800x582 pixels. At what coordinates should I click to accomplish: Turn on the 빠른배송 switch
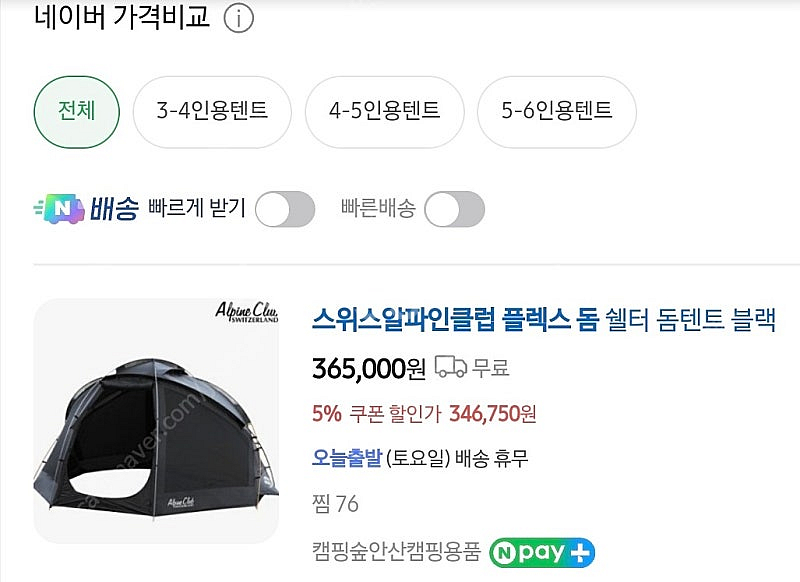coord(454,209)
